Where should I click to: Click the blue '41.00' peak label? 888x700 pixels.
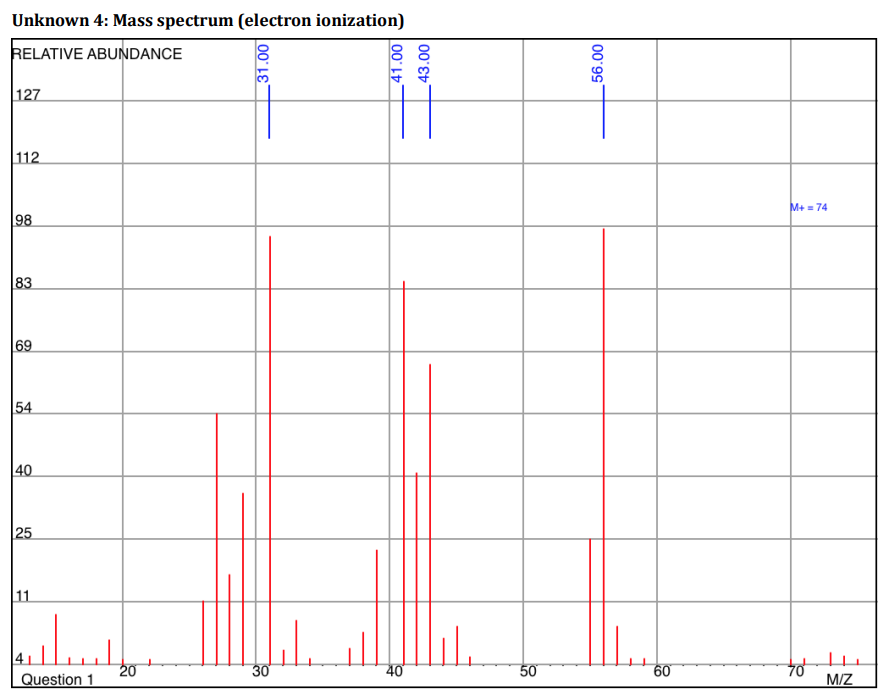397,63
